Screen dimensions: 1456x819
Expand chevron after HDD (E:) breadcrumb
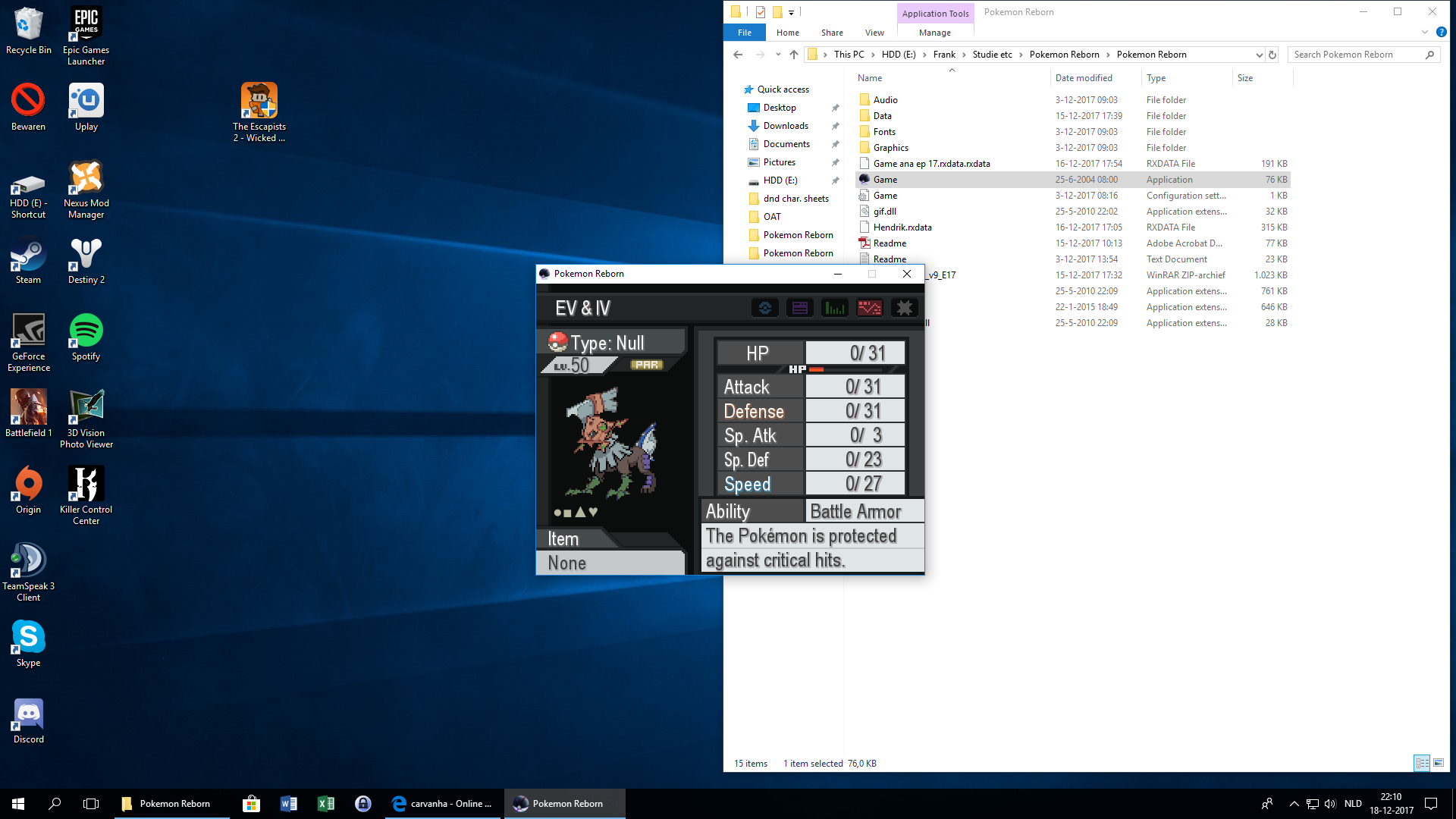[x=925, y=55]
